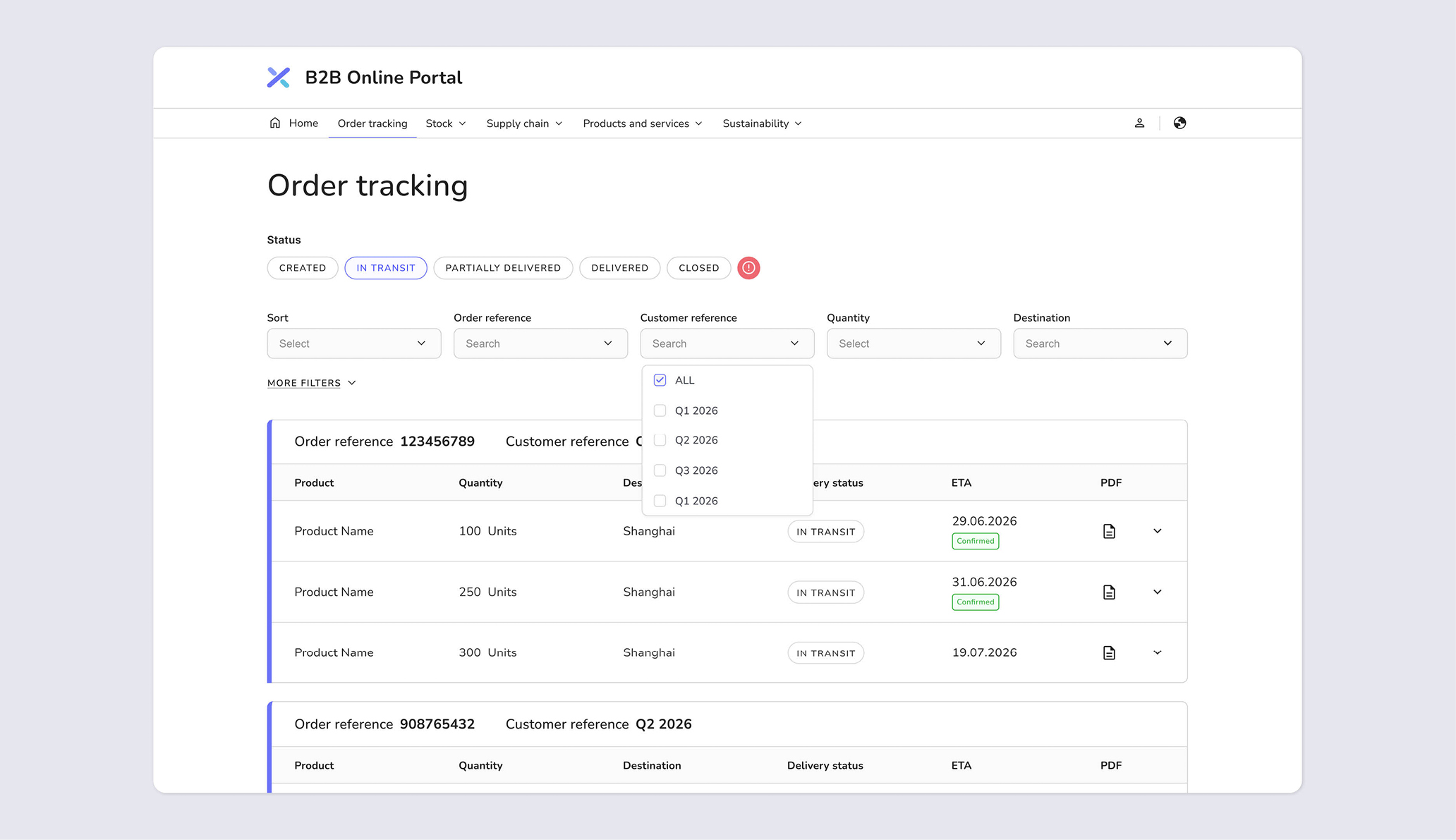
Task: Select the DELIVERED status filter
Action: point(619,268)
